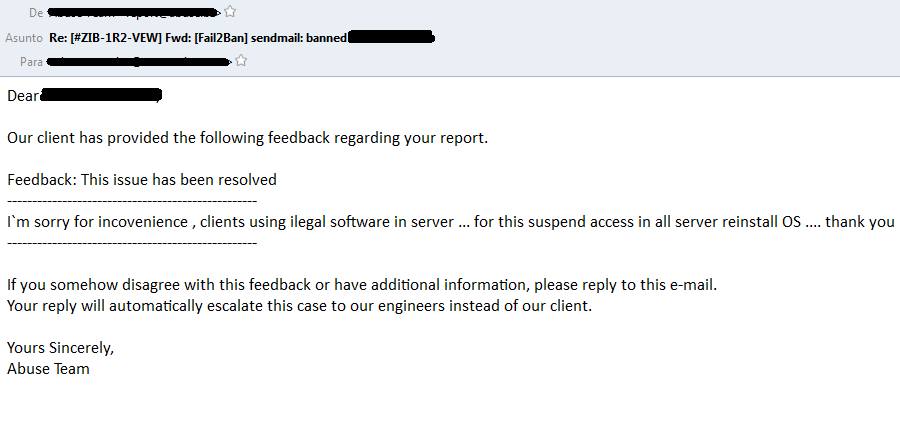The width and height of the screenshot is (900, 425).
Task: Star the recipient contact in the Para row
Action: click(240, 62)
